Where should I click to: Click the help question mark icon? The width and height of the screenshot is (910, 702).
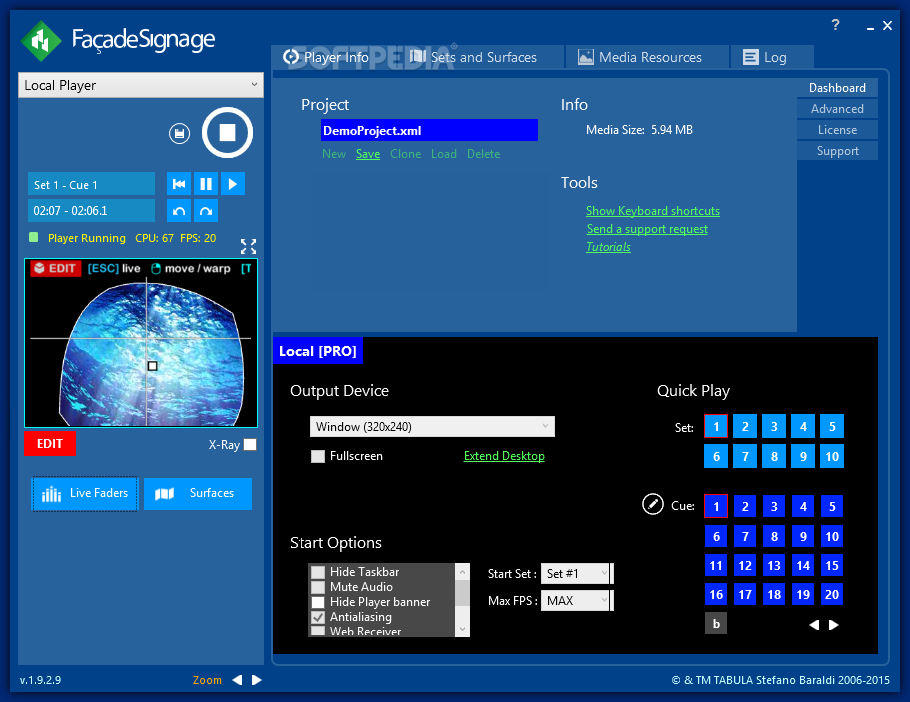tap(835, 24)
